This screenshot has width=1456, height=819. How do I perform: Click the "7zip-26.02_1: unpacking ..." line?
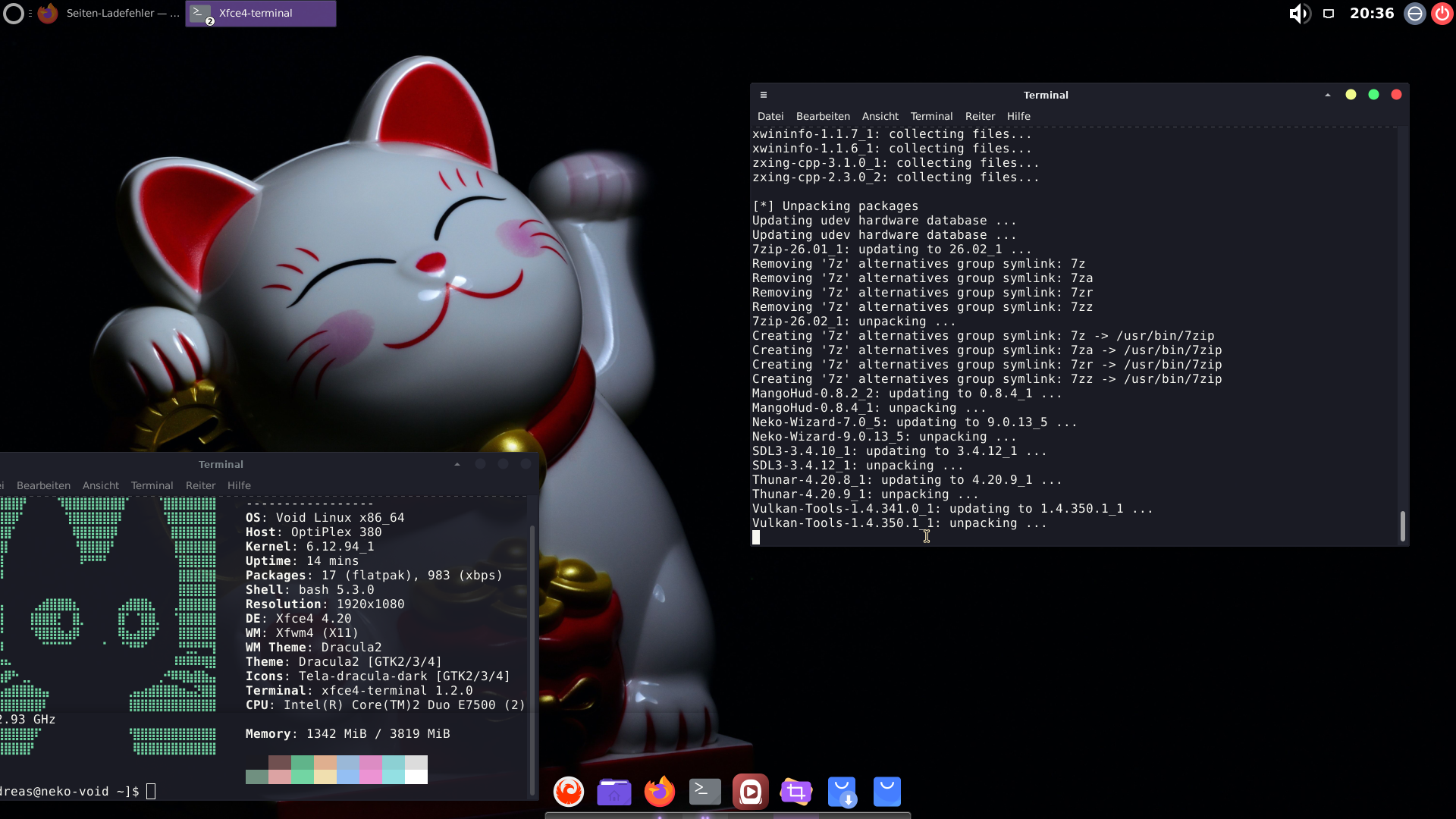854,322
